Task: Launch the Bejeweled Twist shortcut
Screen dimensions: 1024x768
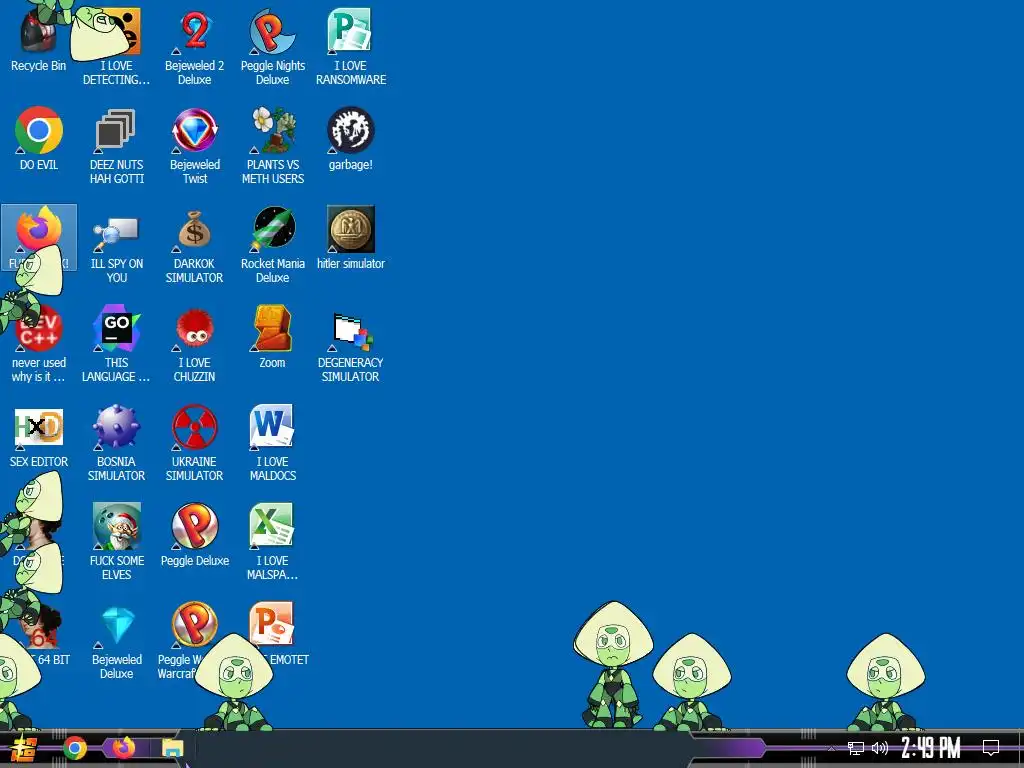Action: pyautogui.click(x=195, y=145)
